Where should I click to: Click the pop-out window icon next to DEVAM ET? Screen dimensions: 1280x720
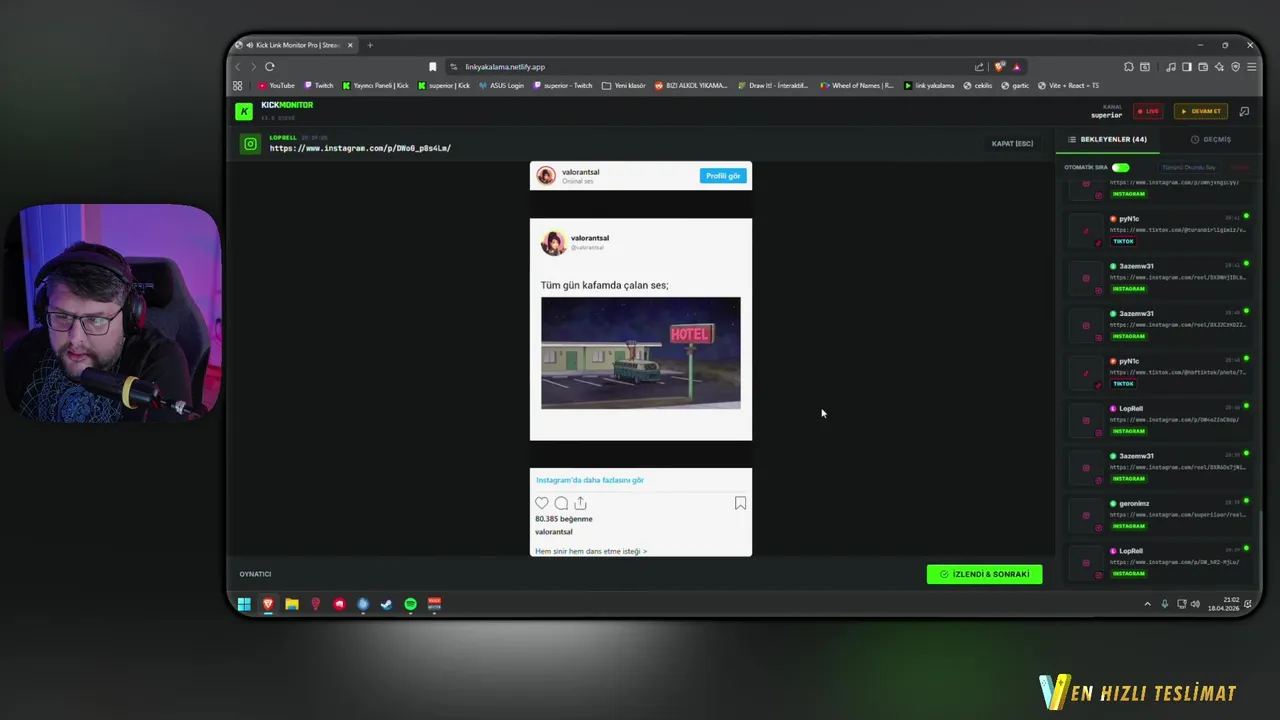[1244, 111]
